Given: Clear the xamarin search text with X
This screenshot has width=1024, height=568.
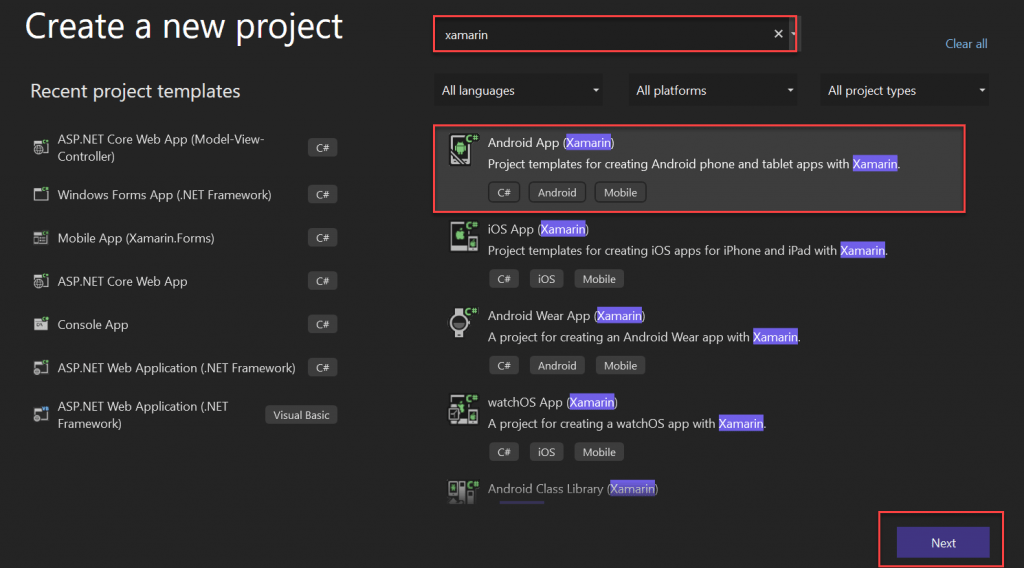Looking at the screenshot, I should point(778,34).
